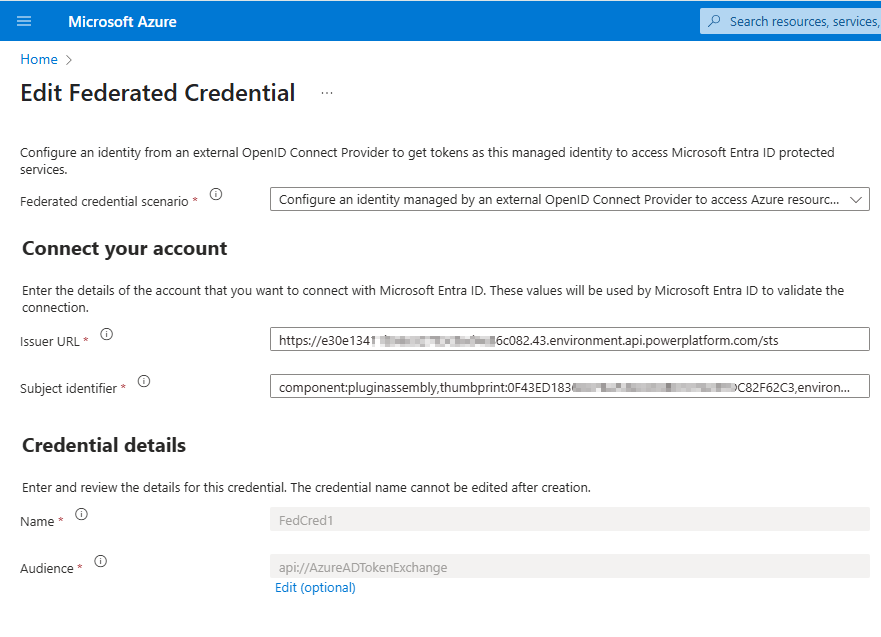Click the Edit Federated Credential heading
Screen dimensions: 881x637
tap(158, 93)
